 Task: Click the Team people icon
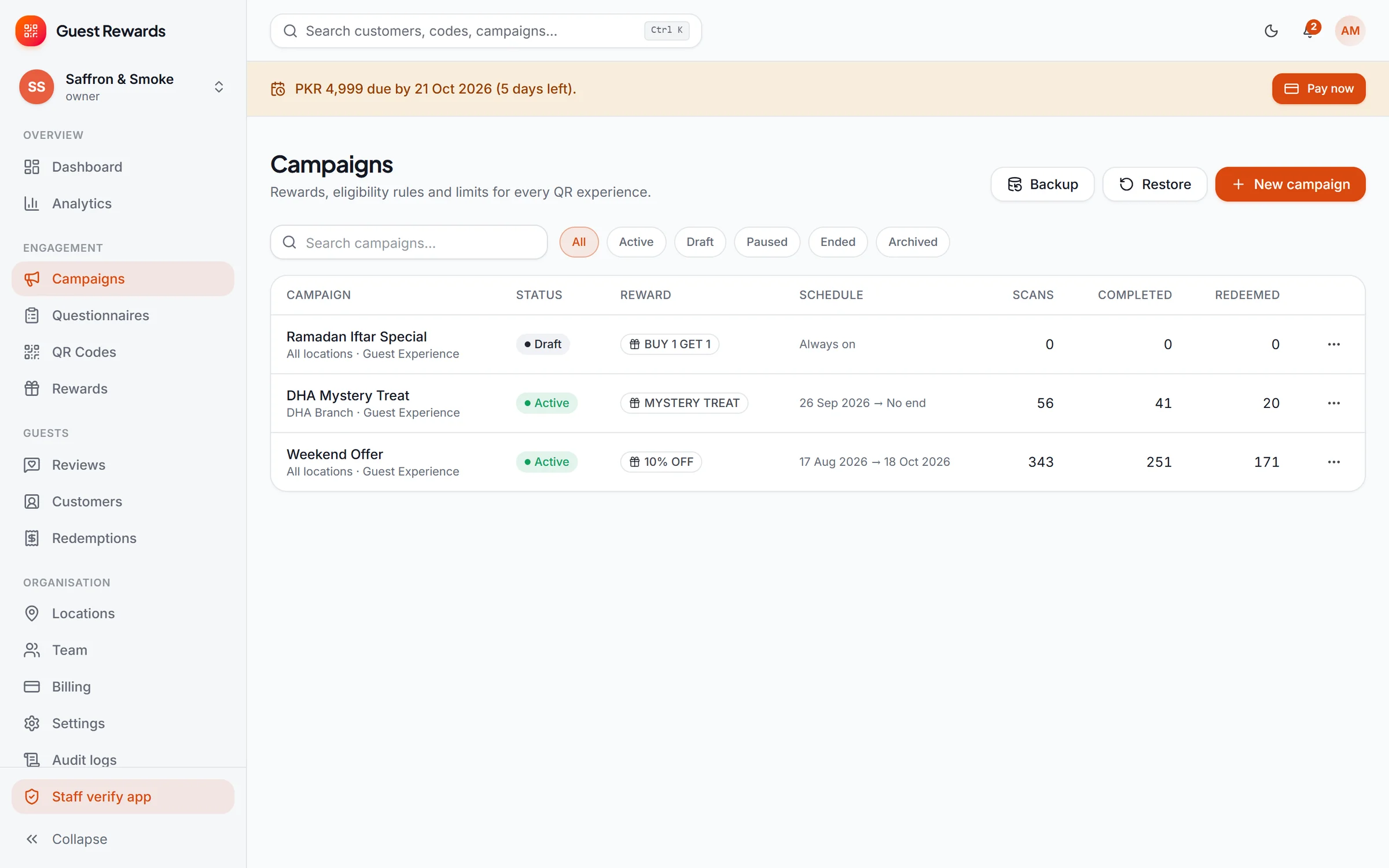(32, 650)
